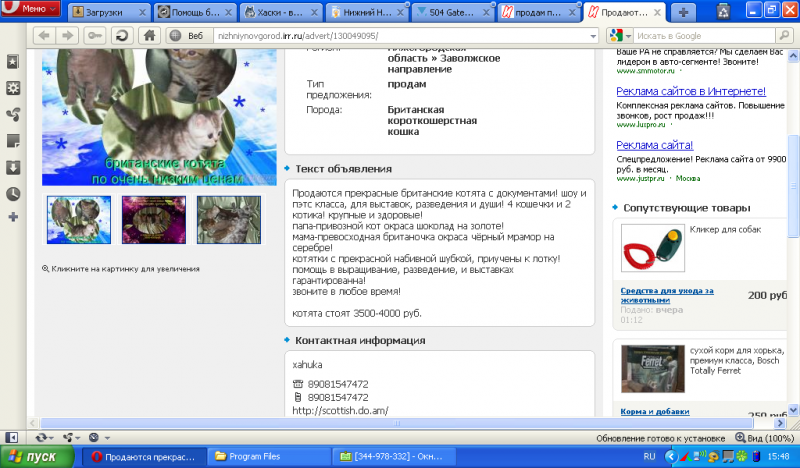
Task: Open the Widgets gear panel in the sidebar
Action: [12, 88]
